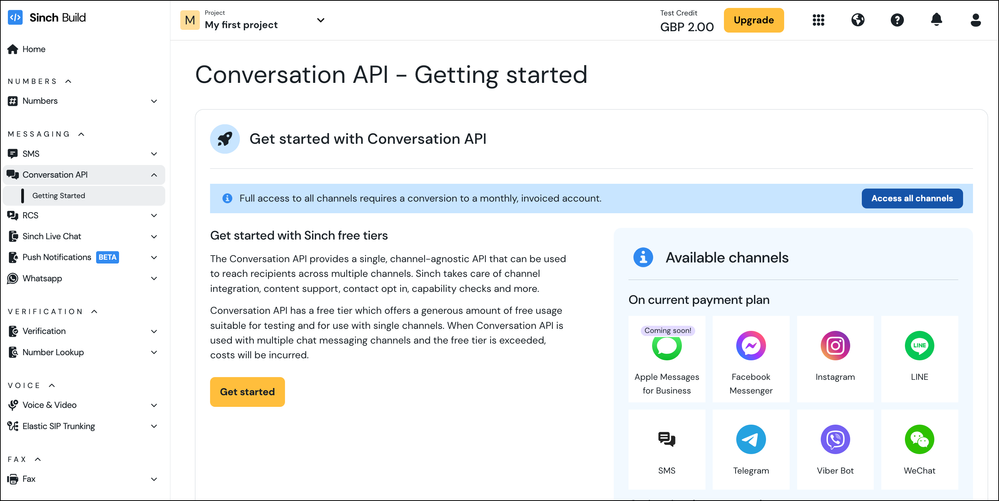Click the Elastic SIP Trunking icon

point(13,426)
